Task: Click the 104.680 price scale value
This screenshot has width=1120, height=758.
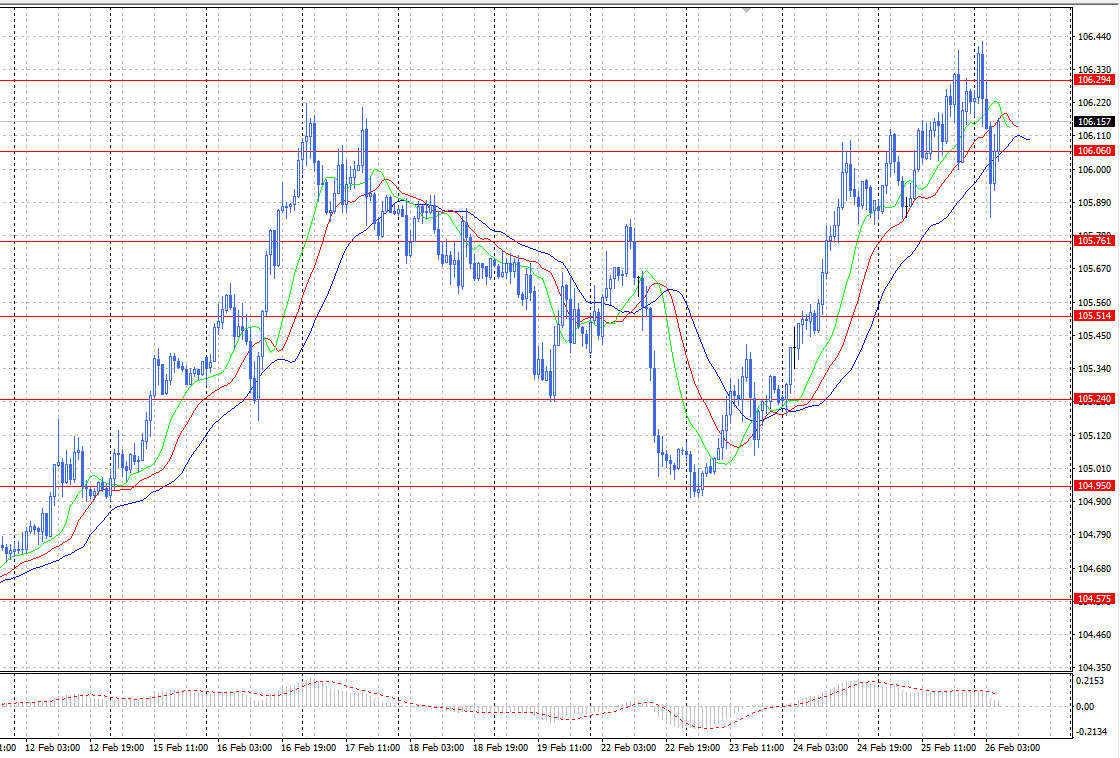Action: (x=1094, y=569)
